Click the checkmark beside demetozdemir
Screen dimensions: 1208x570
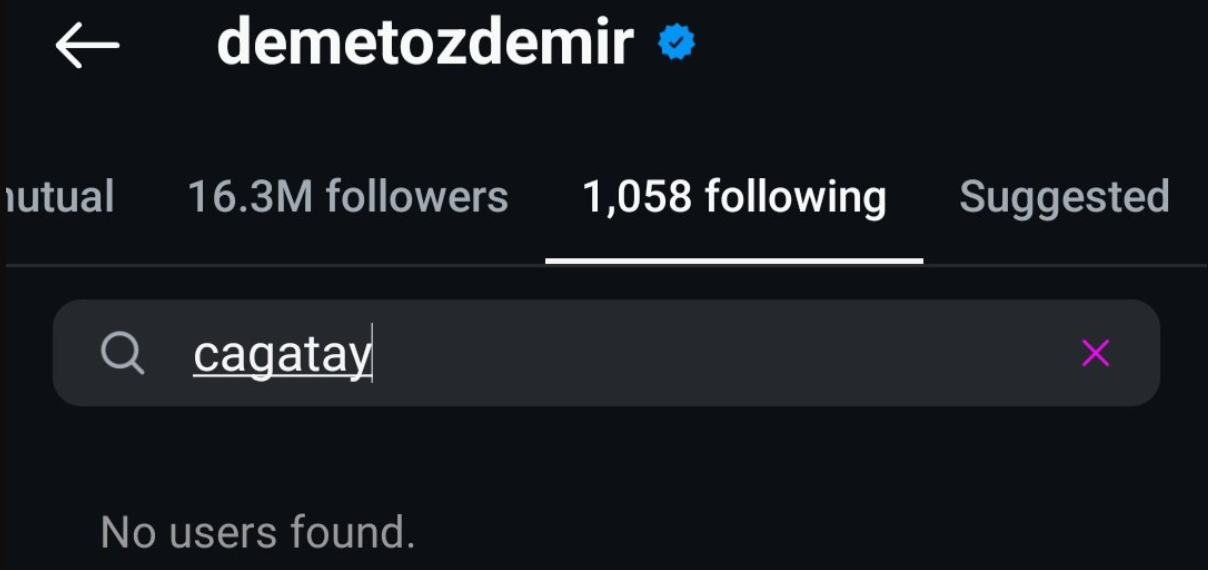coord(677,44)
